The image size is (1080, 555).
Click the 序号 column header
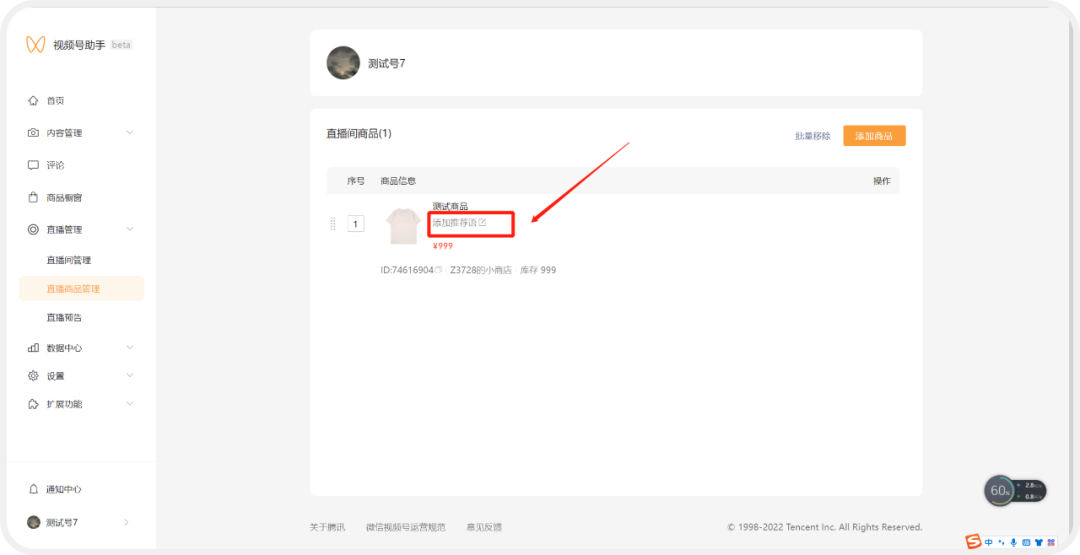[355, 181]
